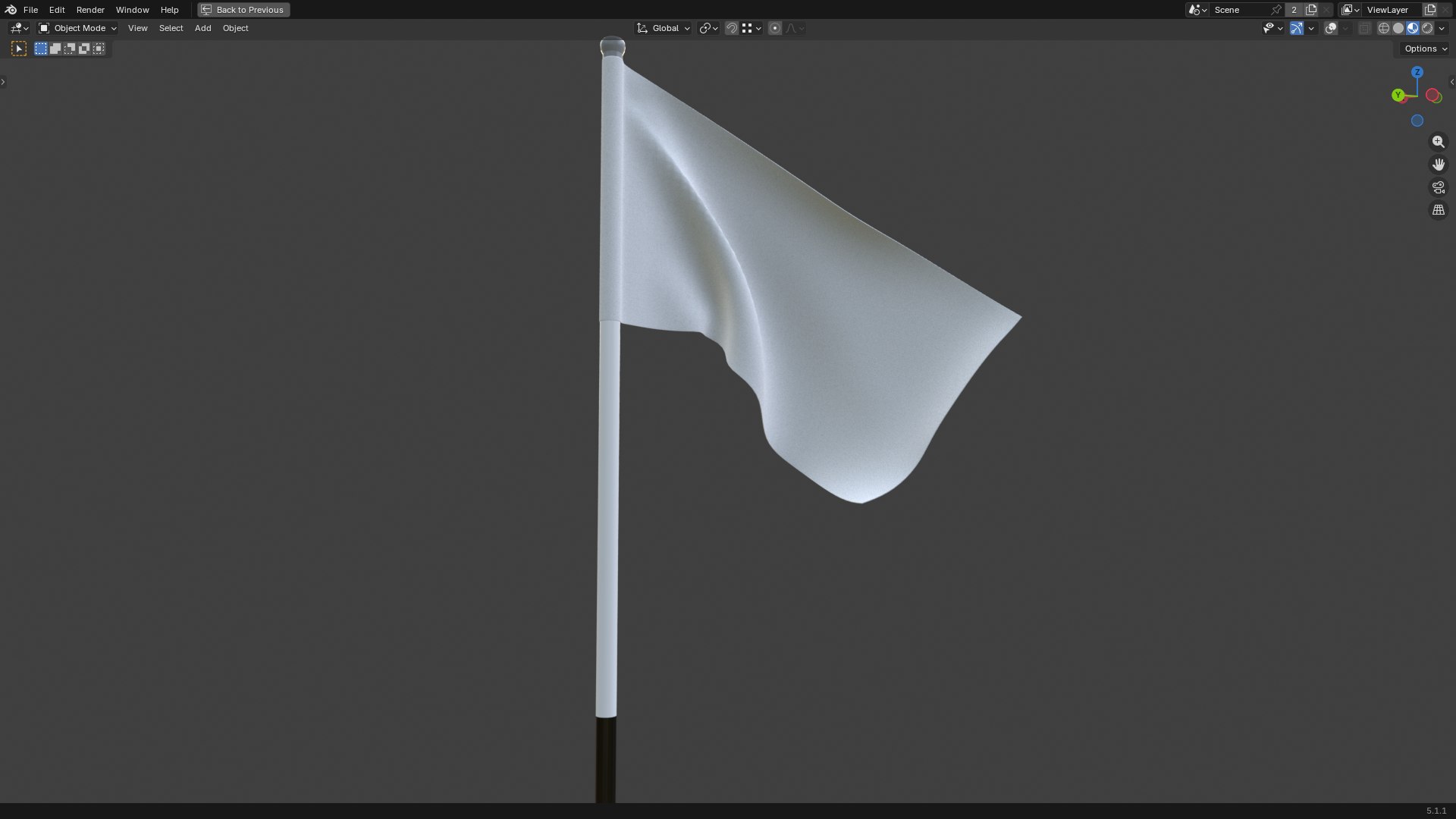
Task: Open the transform pivot point dropdown
Action: click(708, 28)
